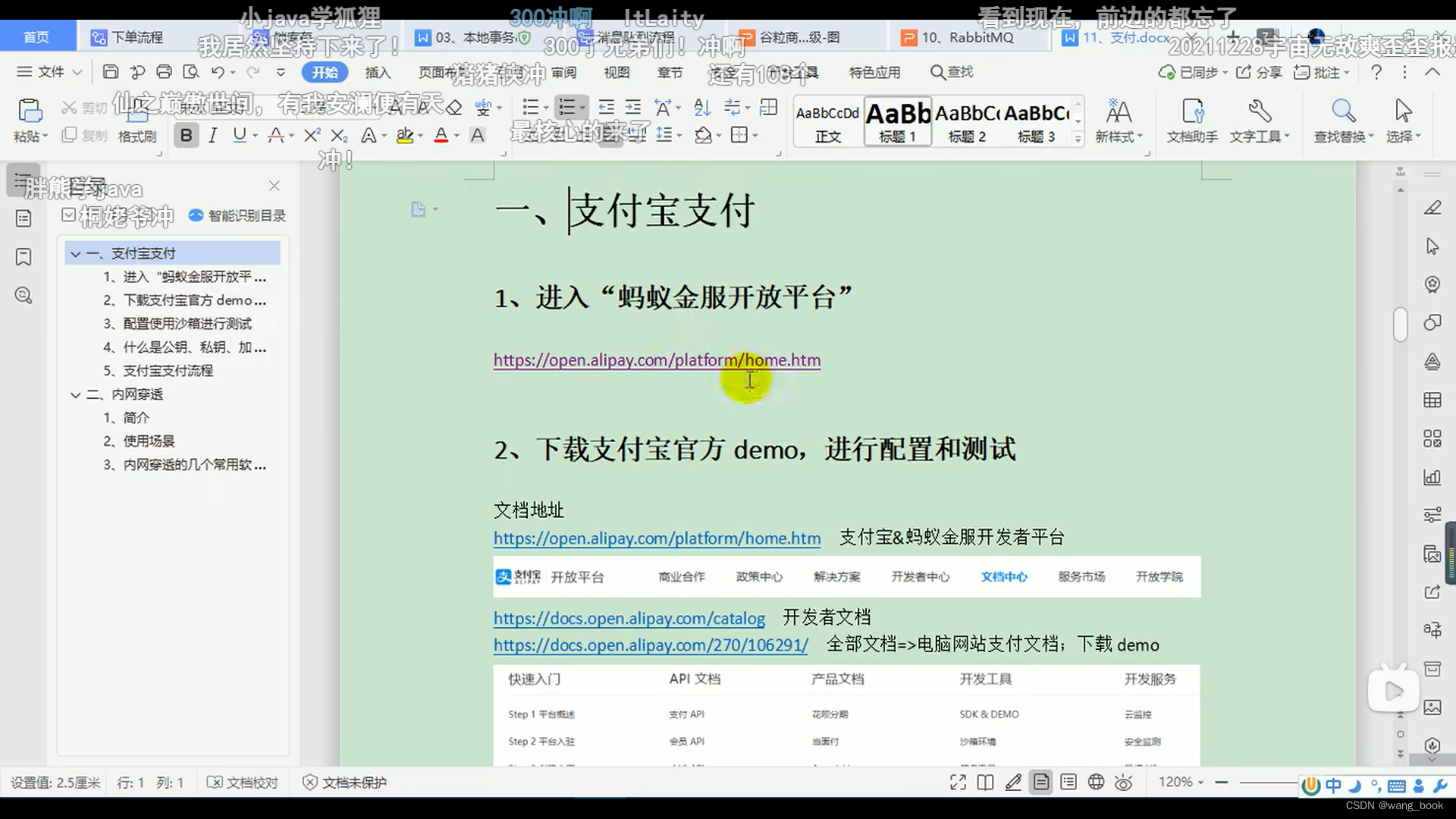Switch to the 视图 ribbon tab
This screenshot has width=1456, height=819.
click(617, 72)
